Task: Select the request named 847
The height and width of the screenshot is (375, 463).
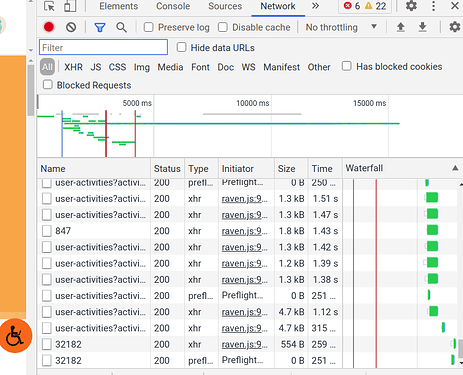Action: (x=63, y=231)
